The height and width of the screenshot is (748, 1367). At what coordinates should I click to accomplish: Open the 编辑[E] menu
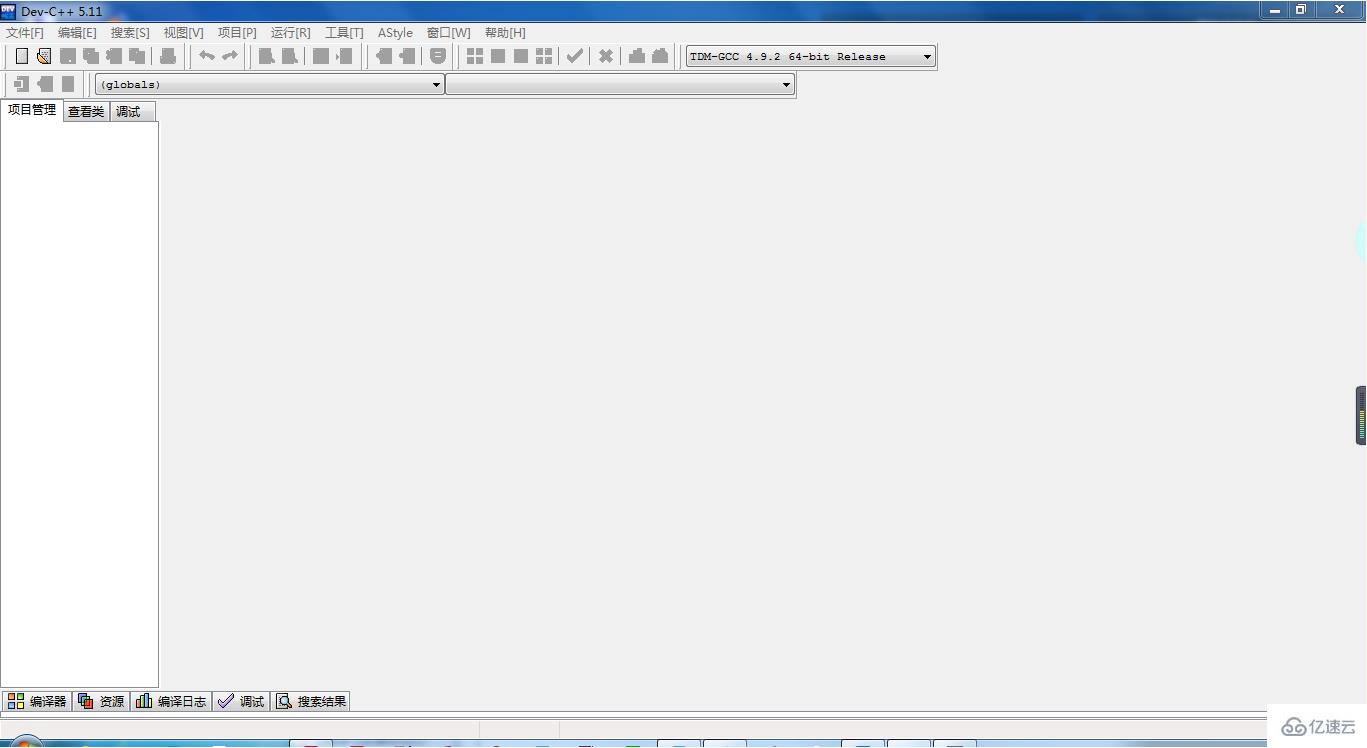pyautogui.click(x=77, y=32)
